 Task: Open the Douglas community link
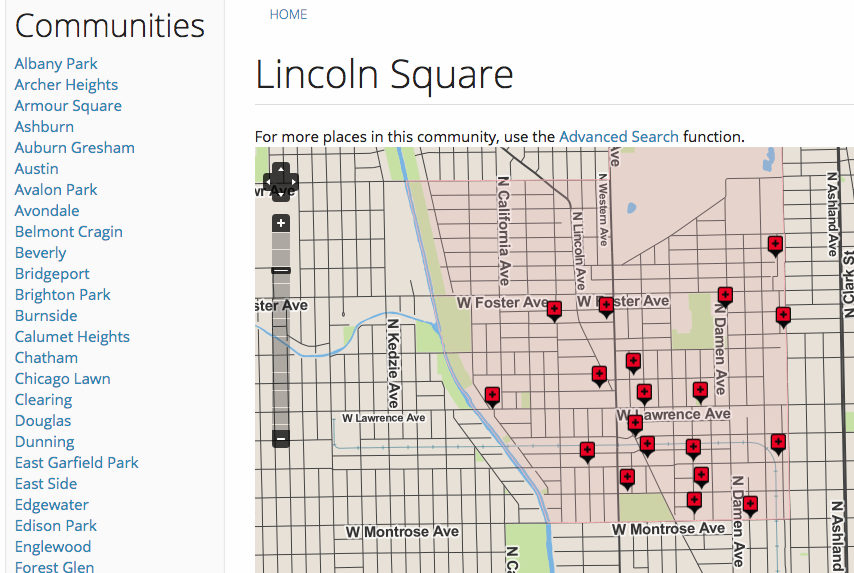tap(43, 421)
